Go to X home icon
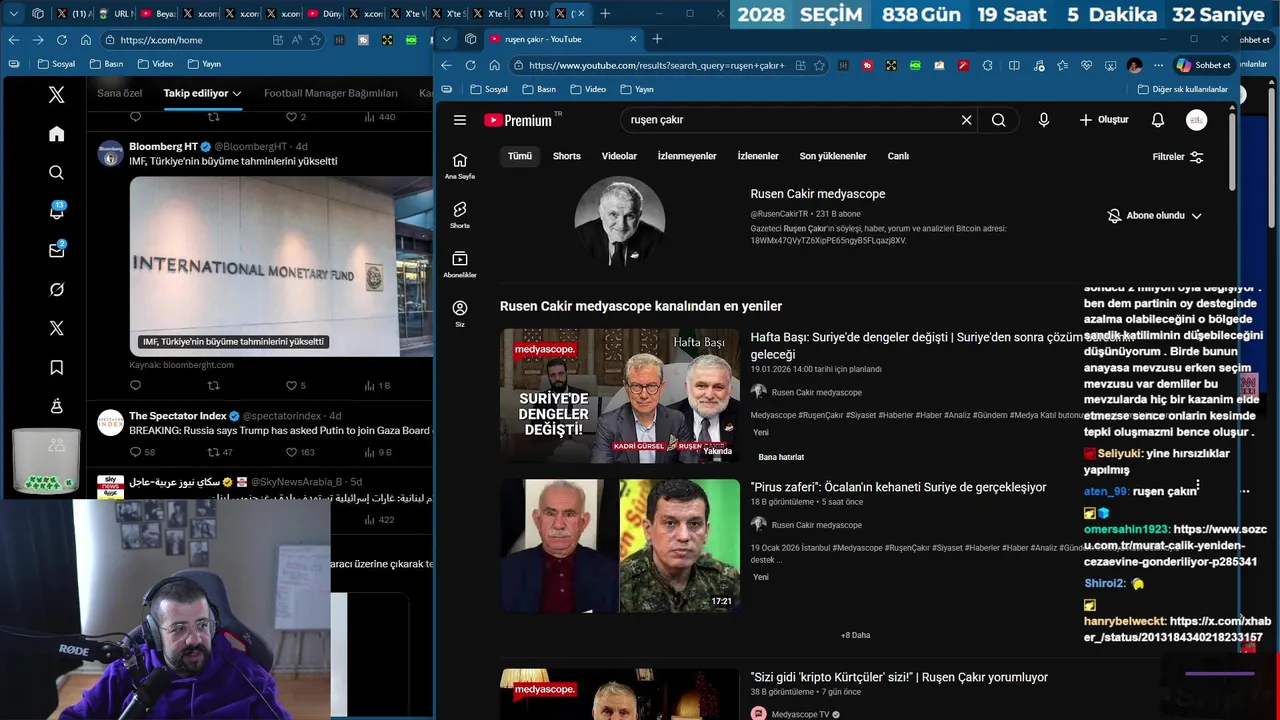1280x720 pixels. click(57, 134)
